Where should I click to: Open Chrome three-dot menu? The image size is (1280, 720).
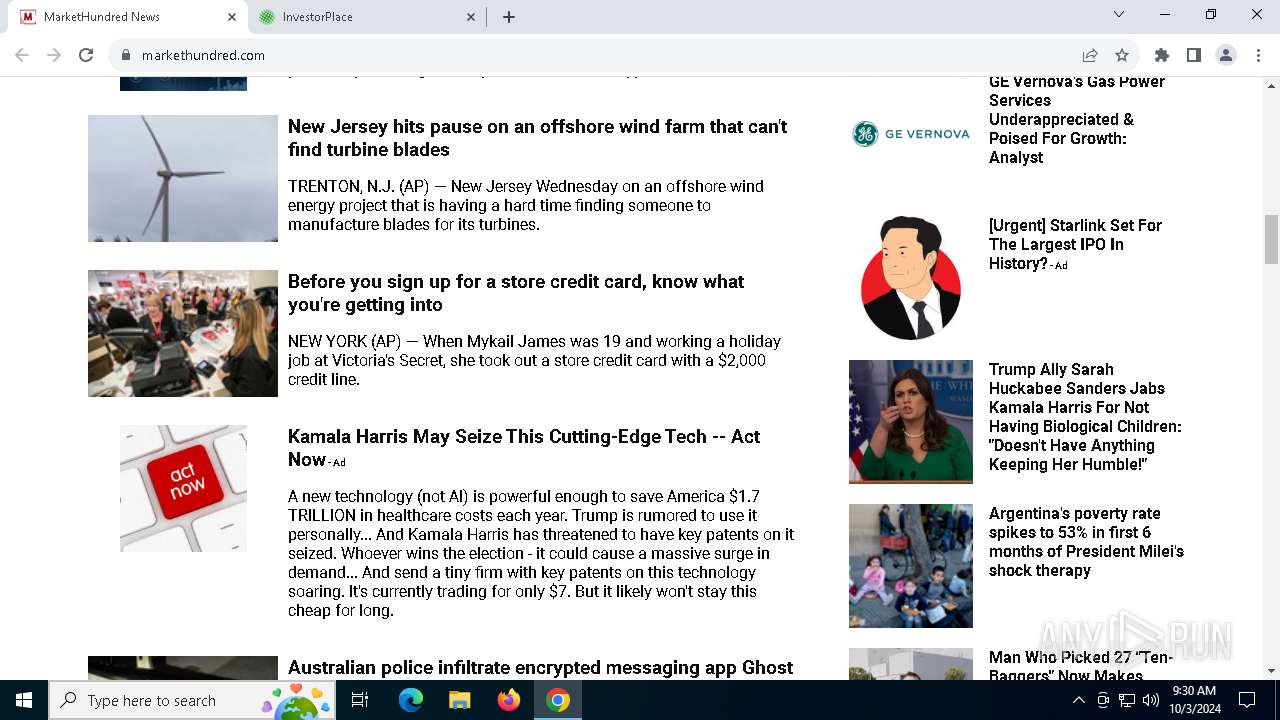tap(1258, 55)
